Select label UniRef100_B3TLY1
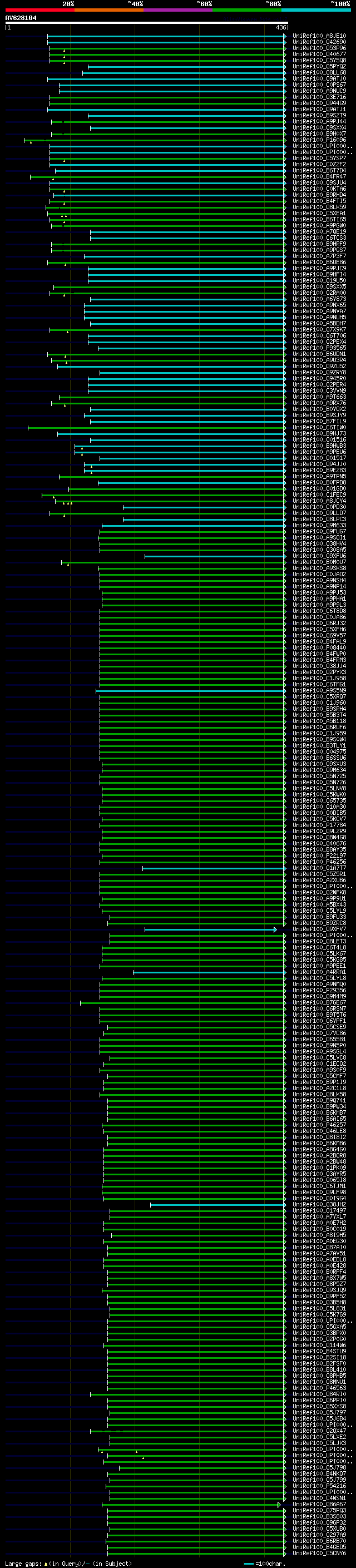 point(319,746)
